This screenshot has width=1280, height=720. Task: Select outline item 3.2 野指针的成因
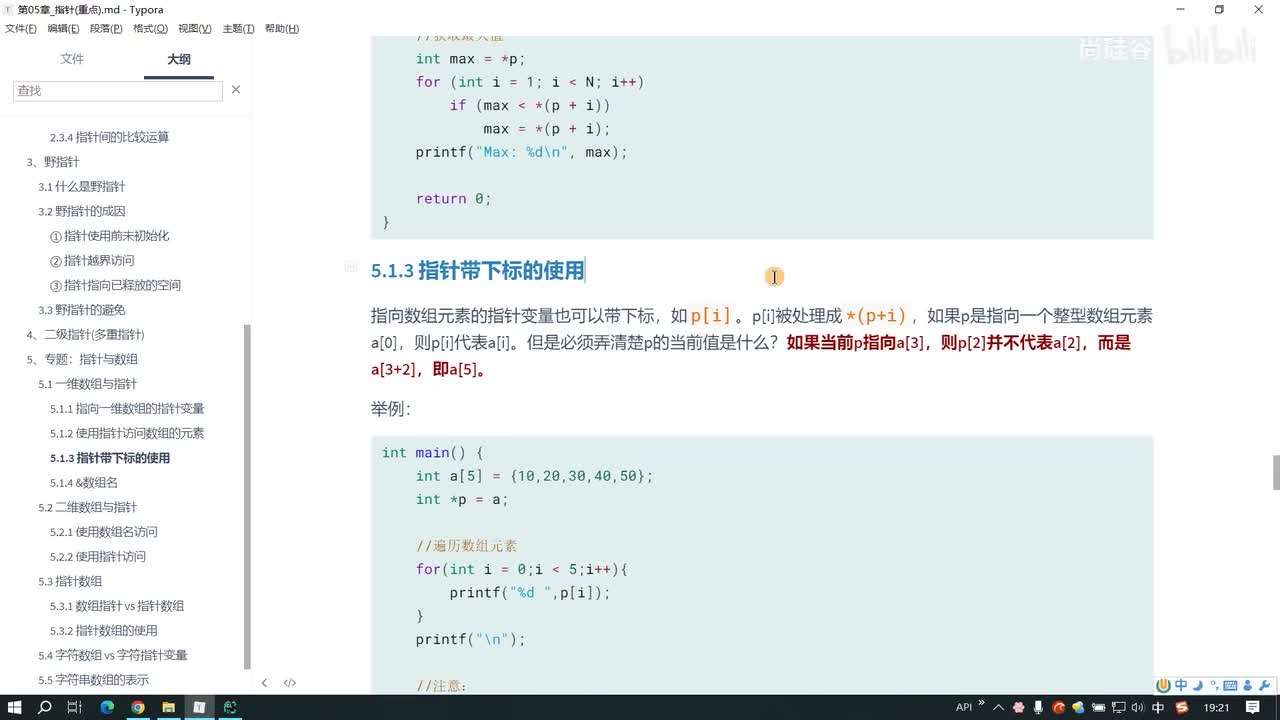coord(82,211)
